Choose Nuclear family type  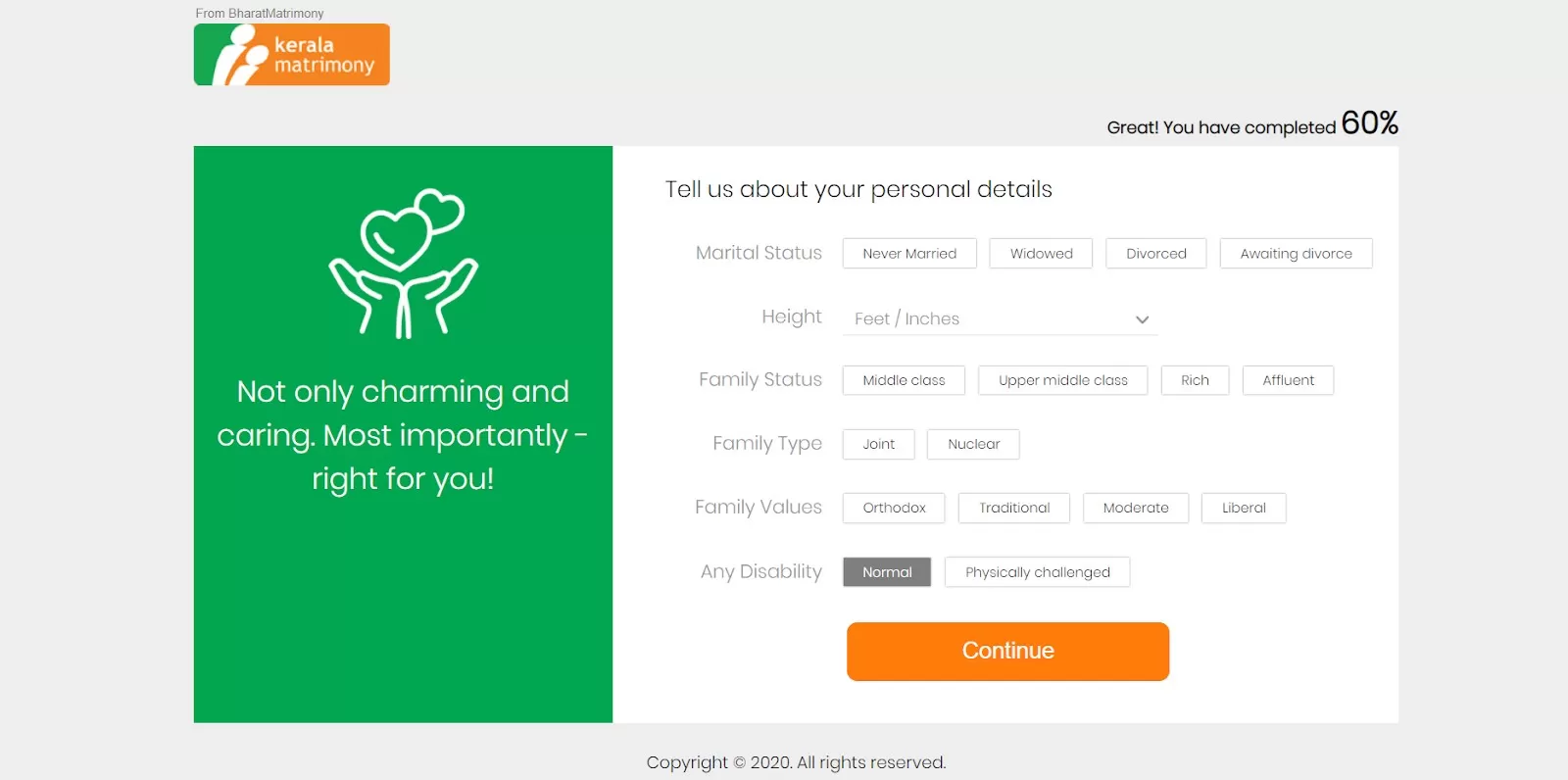(x=973, y=444)
